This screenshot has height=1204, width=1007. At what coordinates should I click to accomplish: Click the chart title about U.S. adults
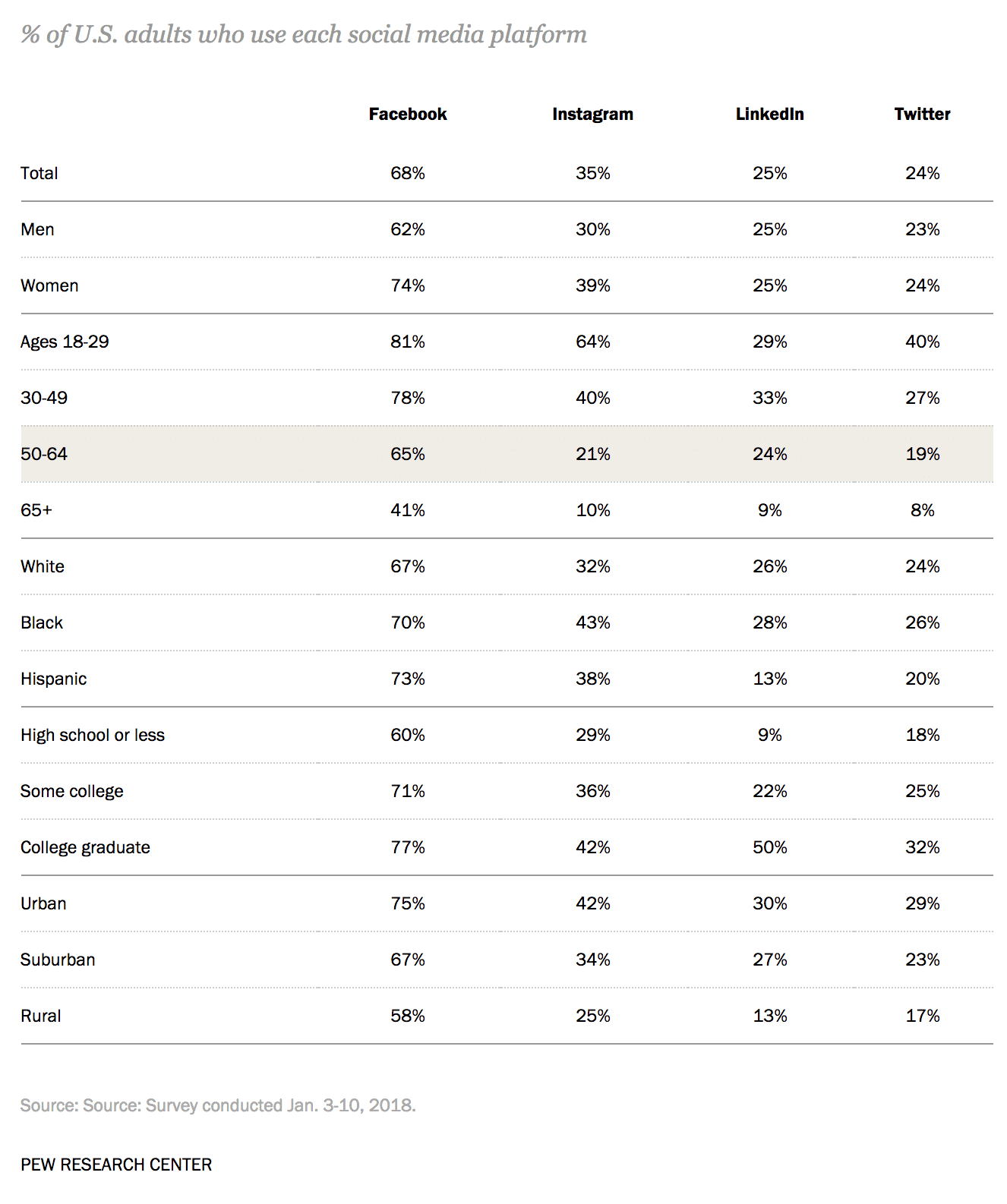[304, 35]
